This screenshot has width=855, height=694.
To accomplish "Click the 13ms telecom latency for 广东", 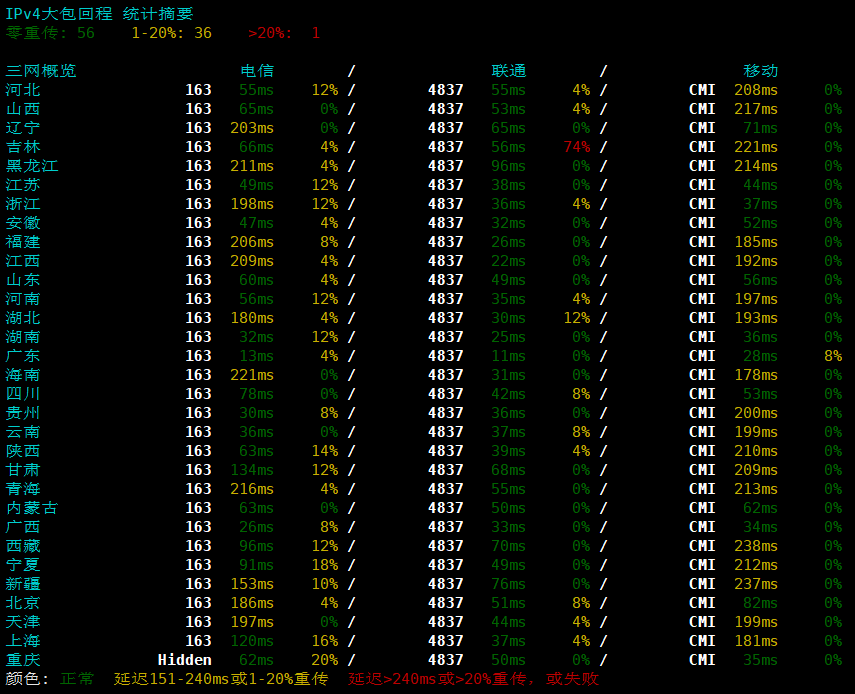I will point(256,356).
